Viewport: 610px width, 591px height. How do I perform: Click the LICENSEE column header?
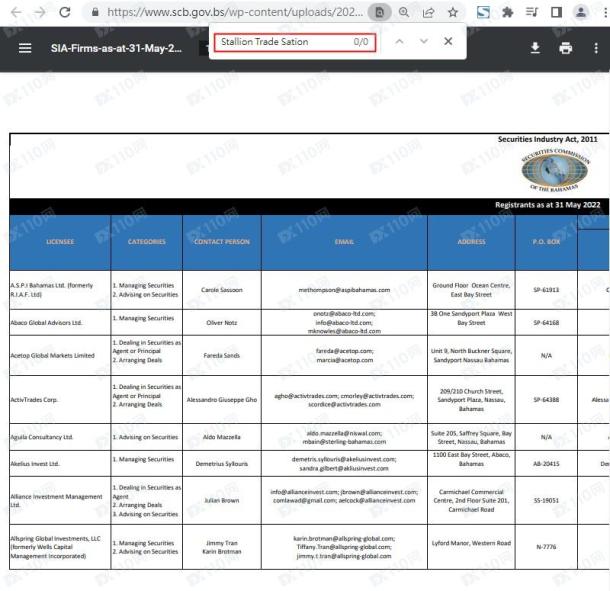click(x=60, y=242)
